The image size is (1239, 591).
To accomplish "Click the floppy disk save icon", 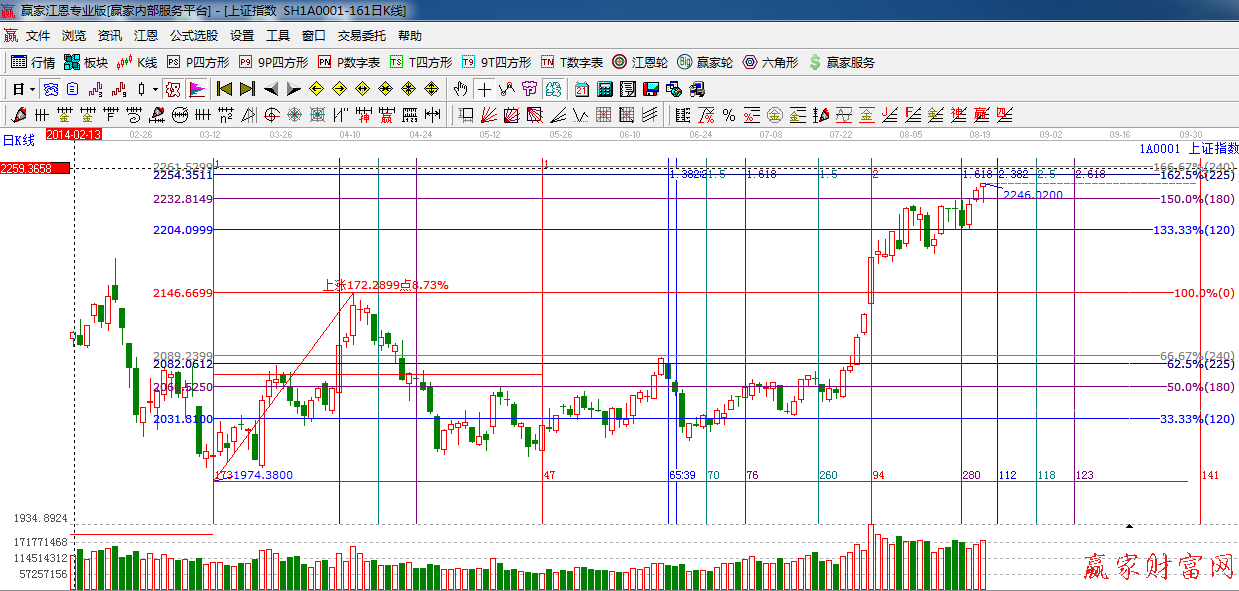I will (x=651, y=89).
